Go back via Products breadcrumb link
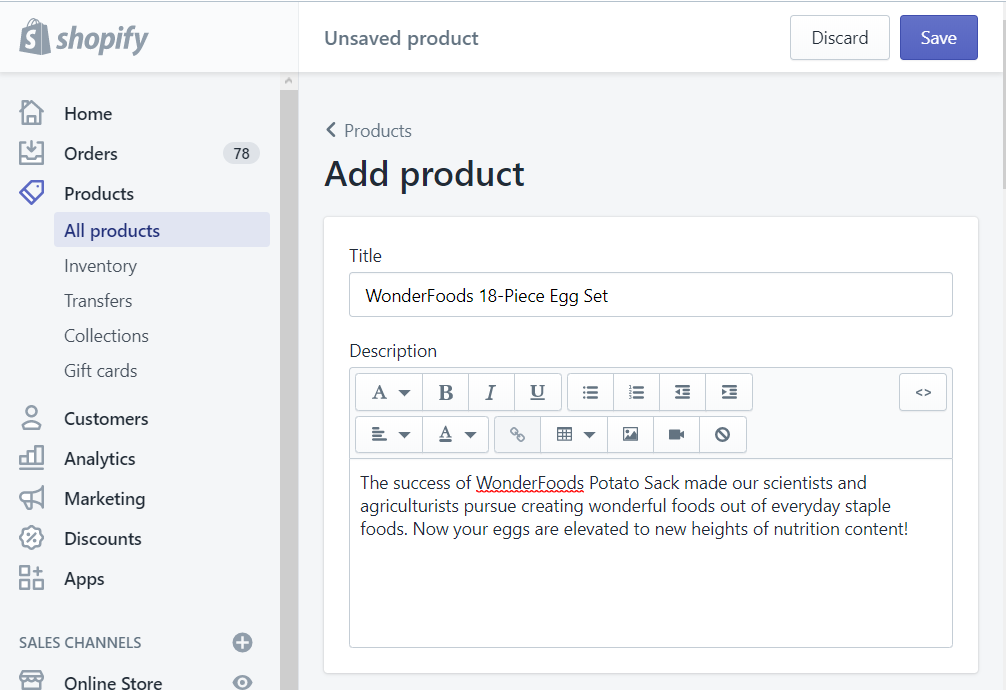The image size is (1006, 690). [369, 130]
